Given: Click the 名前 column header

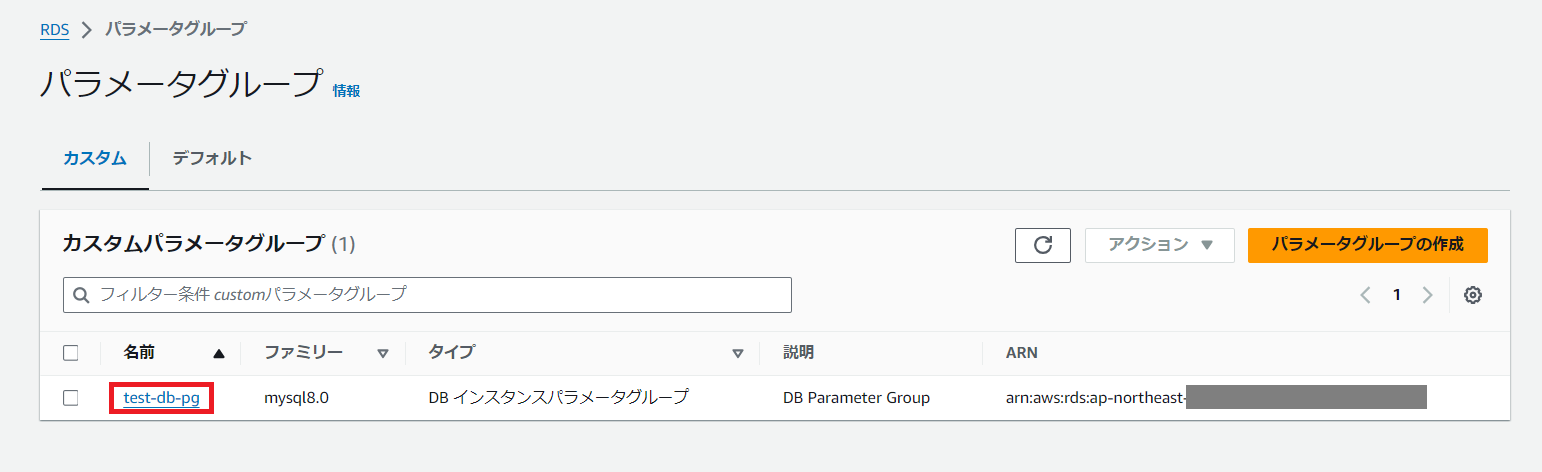Looking at the screenshot, I should tap(139, 352).
